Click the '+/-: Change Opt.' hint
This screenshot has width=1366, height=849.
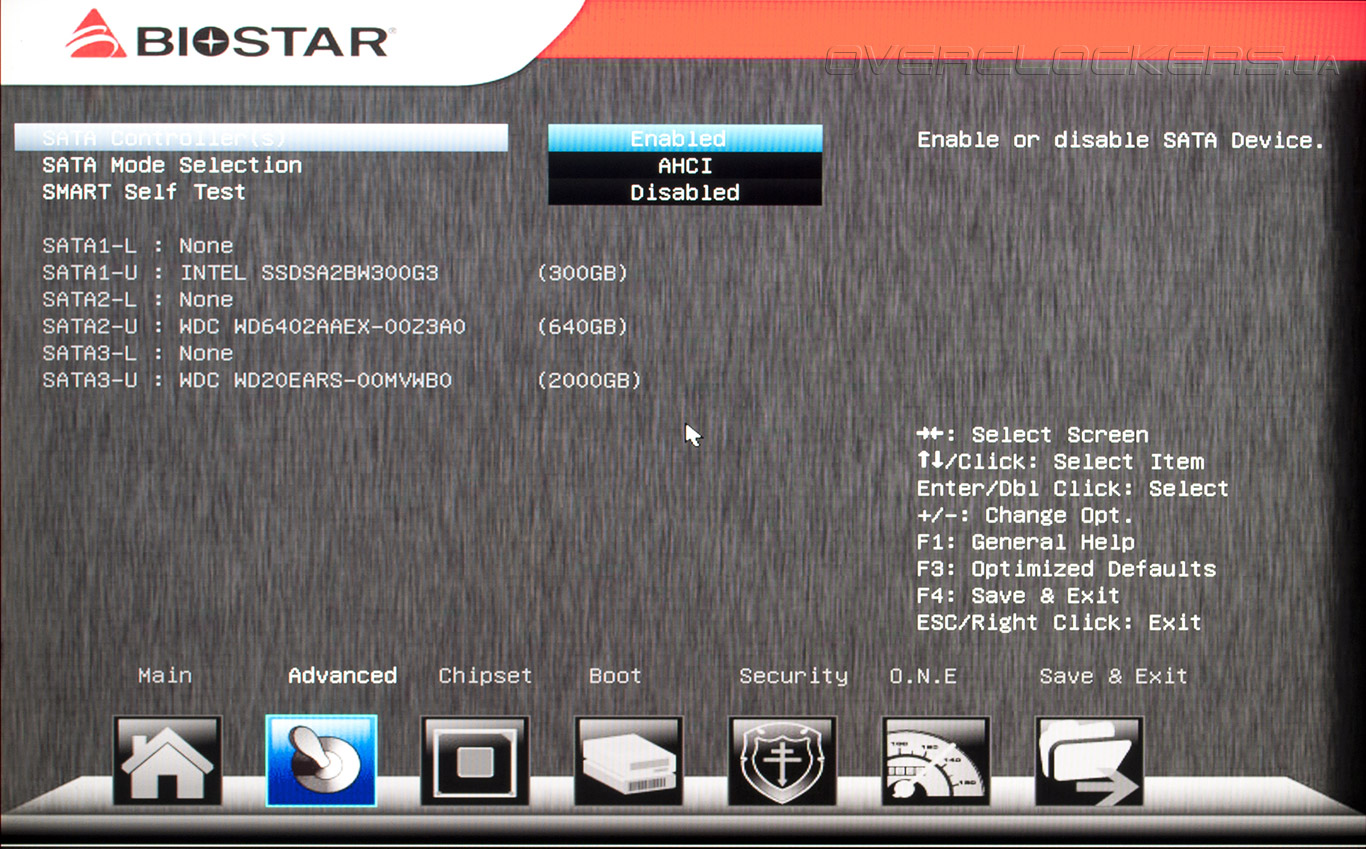1026,516
